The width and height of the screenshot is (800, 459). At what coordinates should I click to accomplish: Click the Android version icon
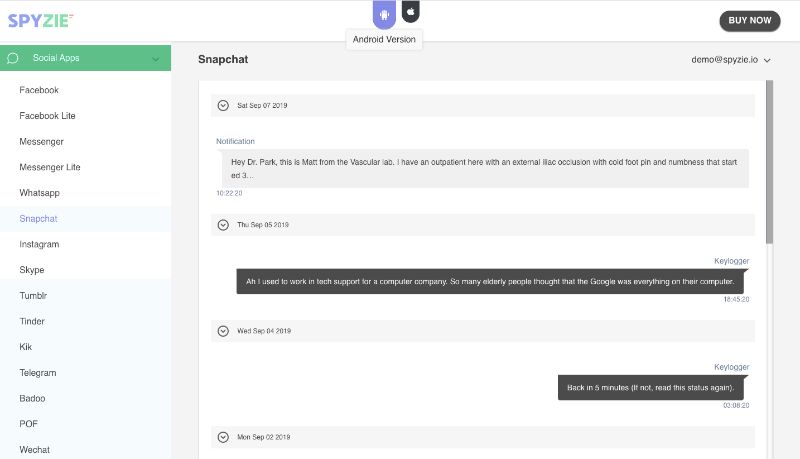click(385, 13)
